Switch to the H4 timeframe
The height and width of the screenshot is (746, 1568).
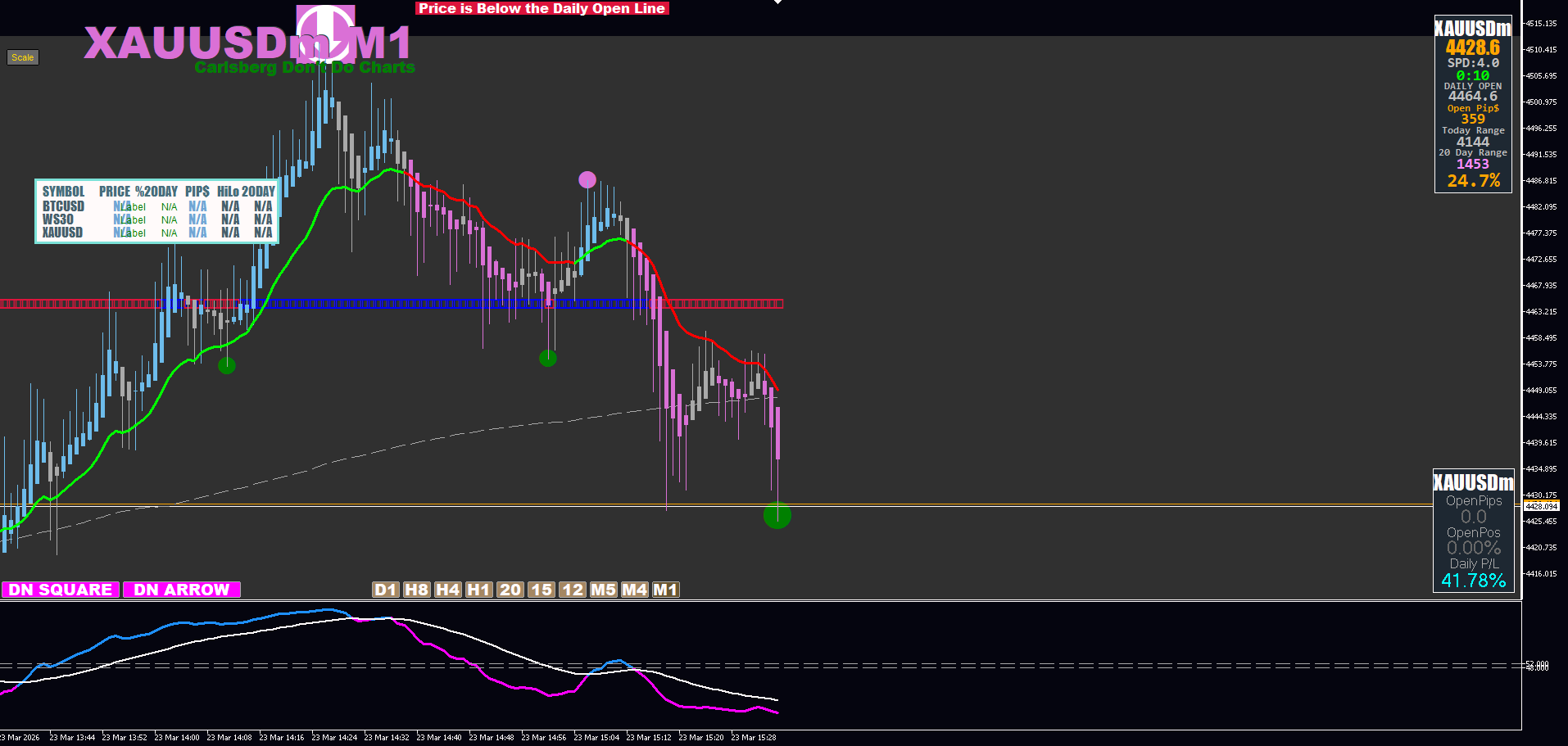(448, 590)
